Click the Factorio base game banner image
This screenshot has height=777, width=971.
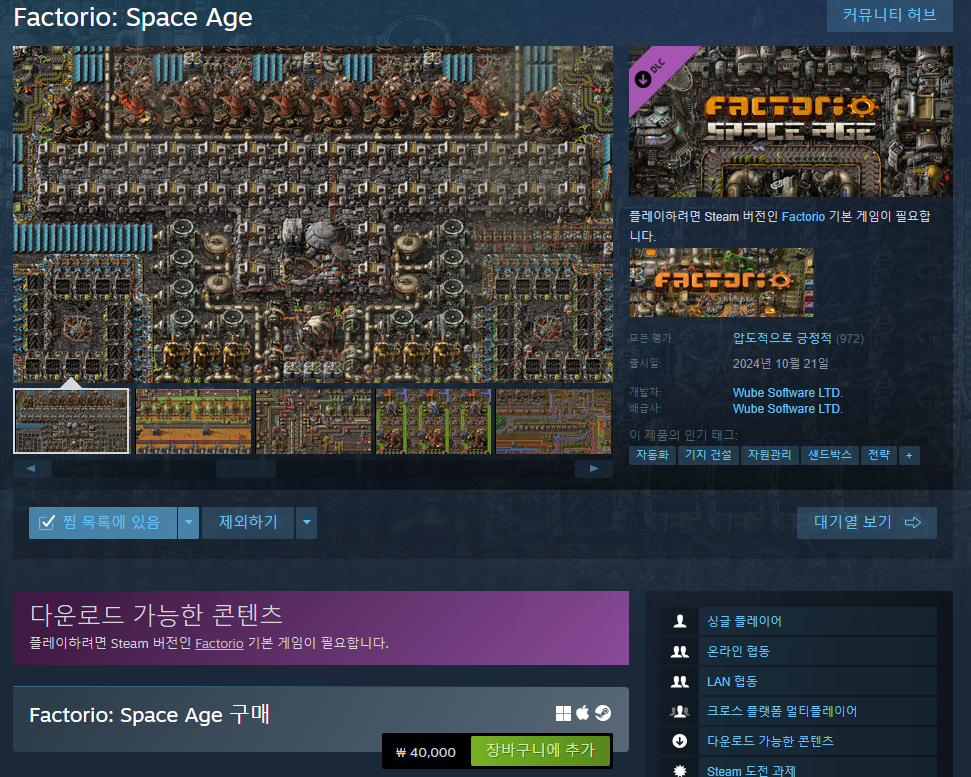point(721,282)
